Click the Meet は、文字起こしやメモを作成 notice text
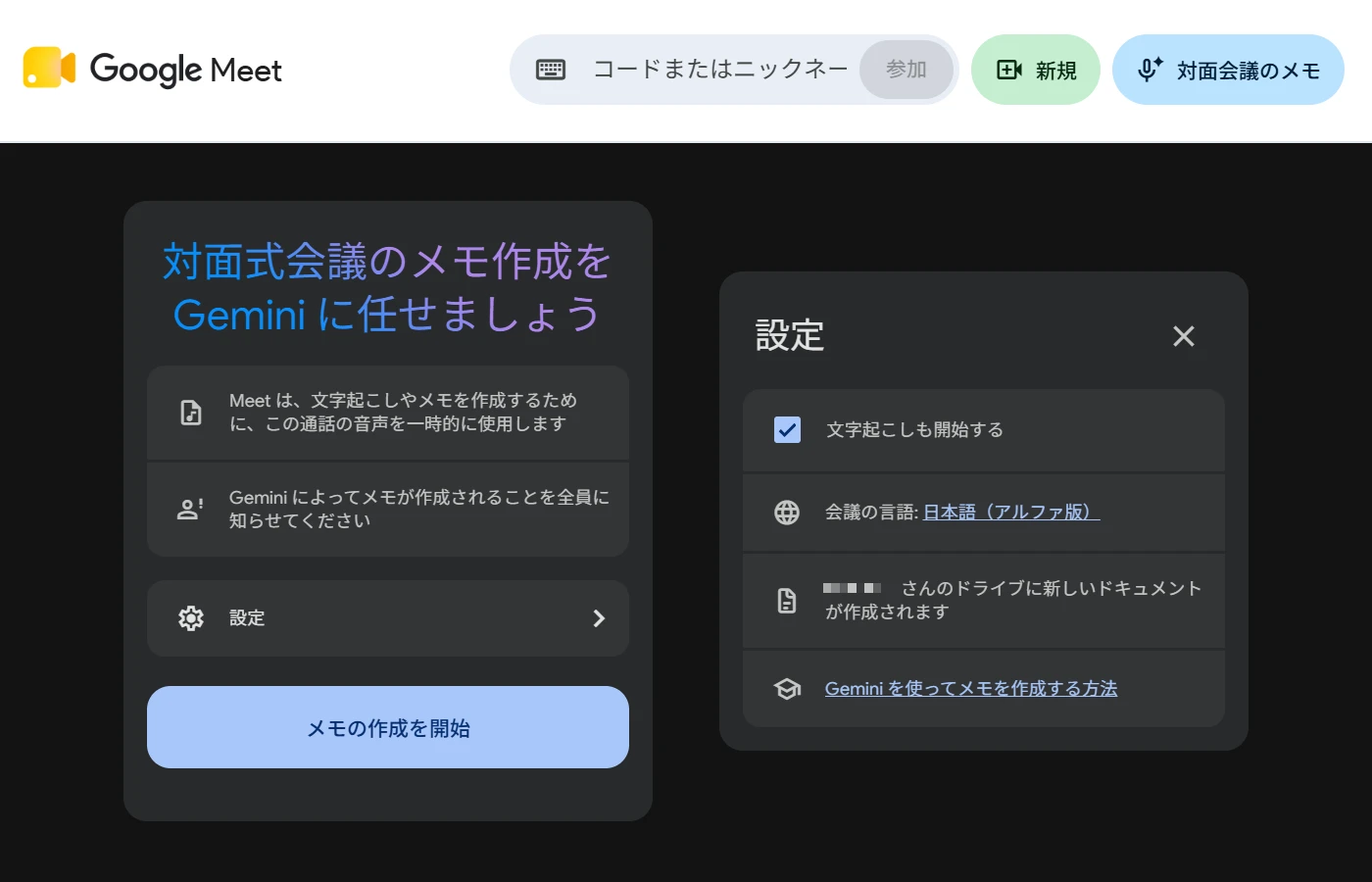 click(x=403, y=413)
